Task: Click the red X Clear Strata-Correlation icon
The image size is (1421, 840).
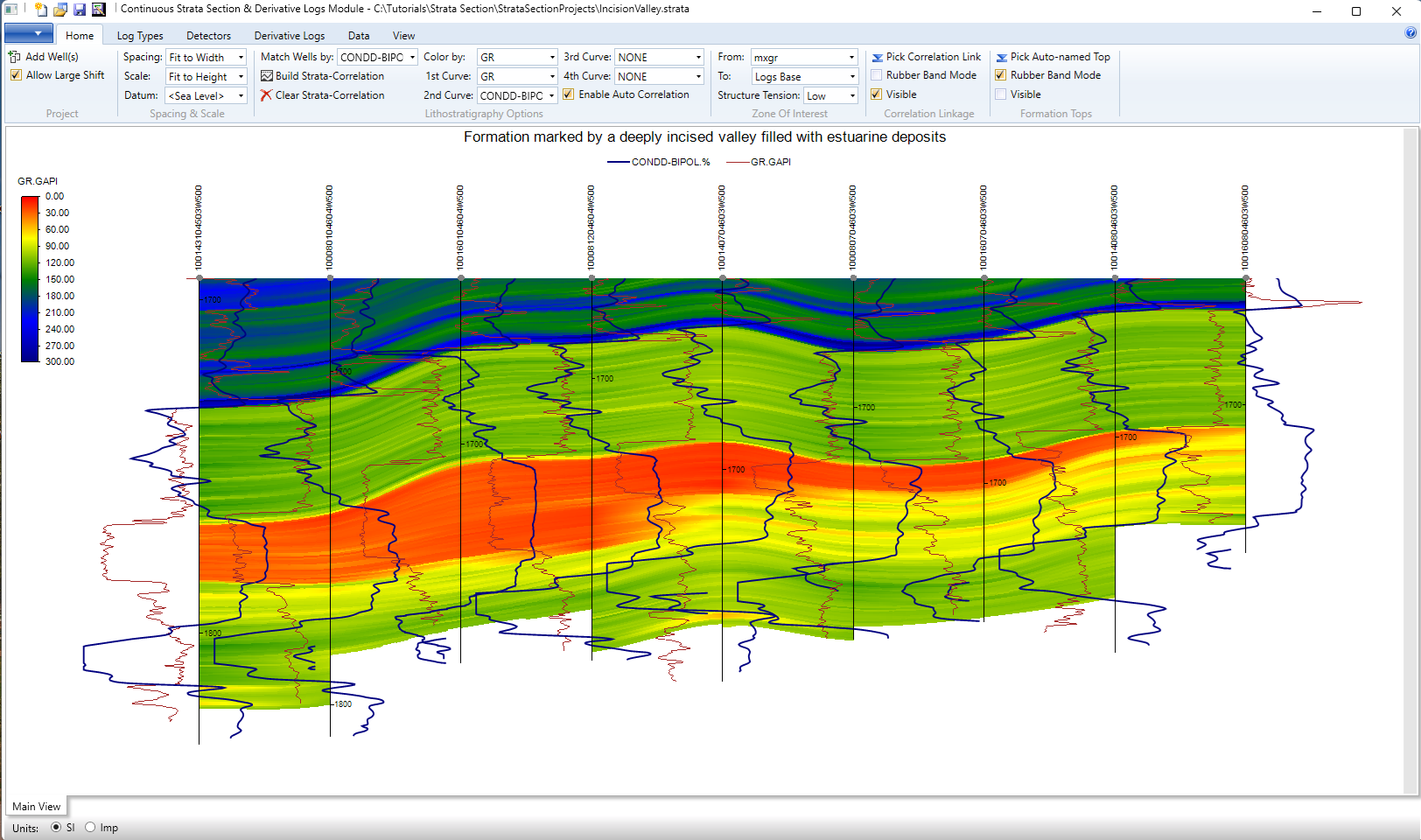Action: pyautogui.click(x=267, y=95)
